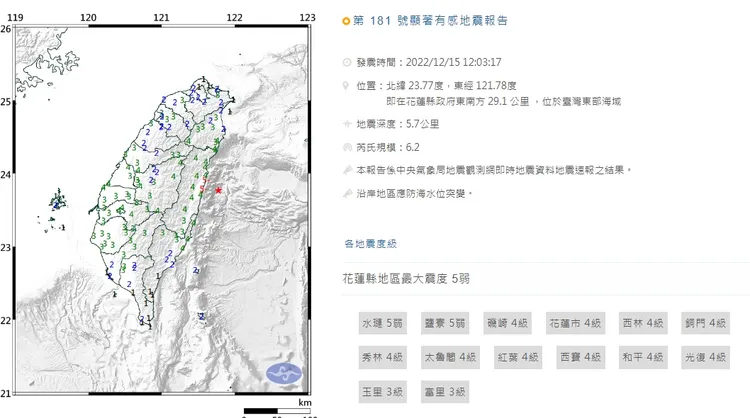Click the clock icon beside 發震時間
This screenshot has height=418, width=750.
(x=347, y=62)
